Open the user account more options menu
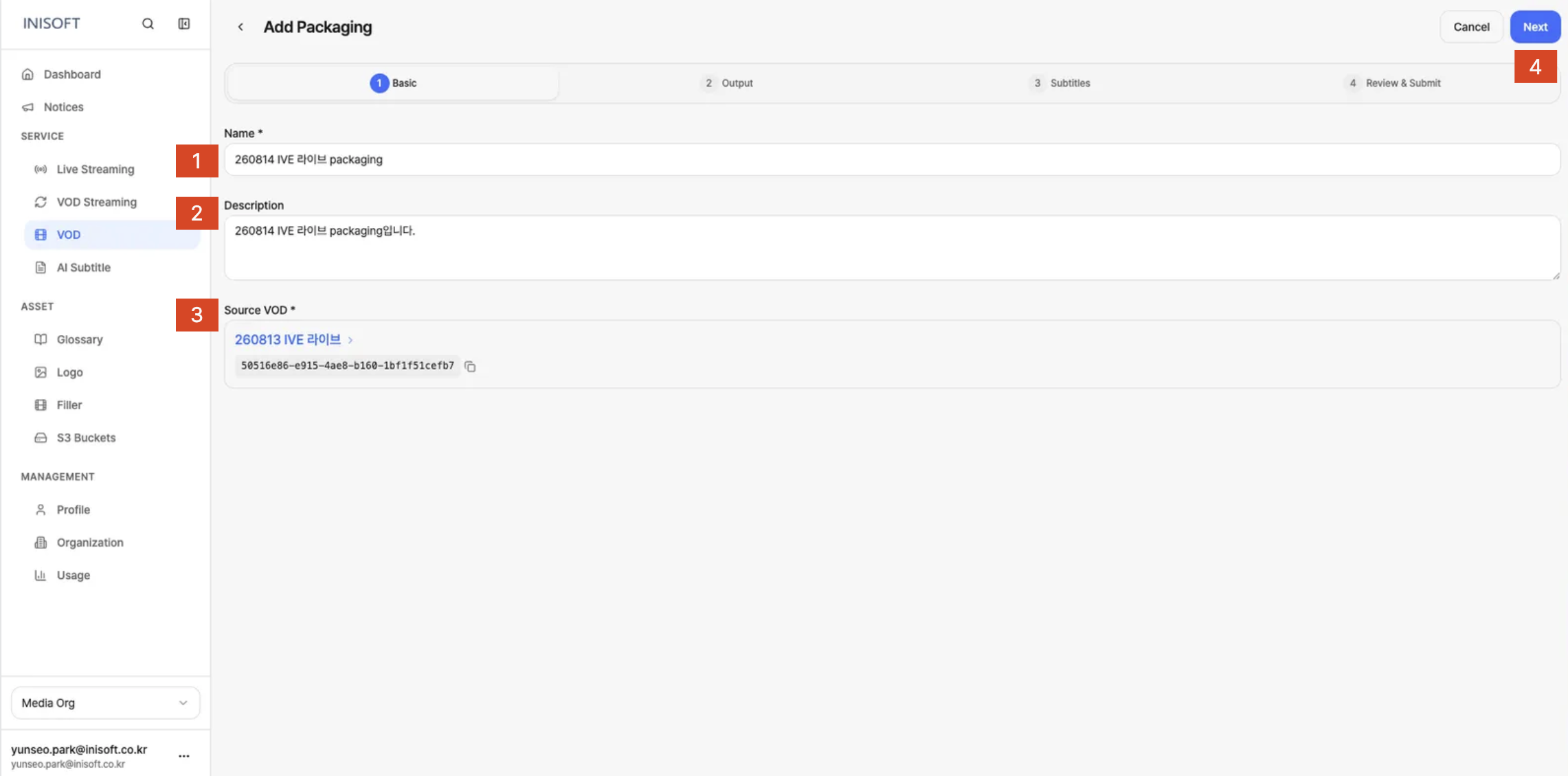 click(183, 755)
